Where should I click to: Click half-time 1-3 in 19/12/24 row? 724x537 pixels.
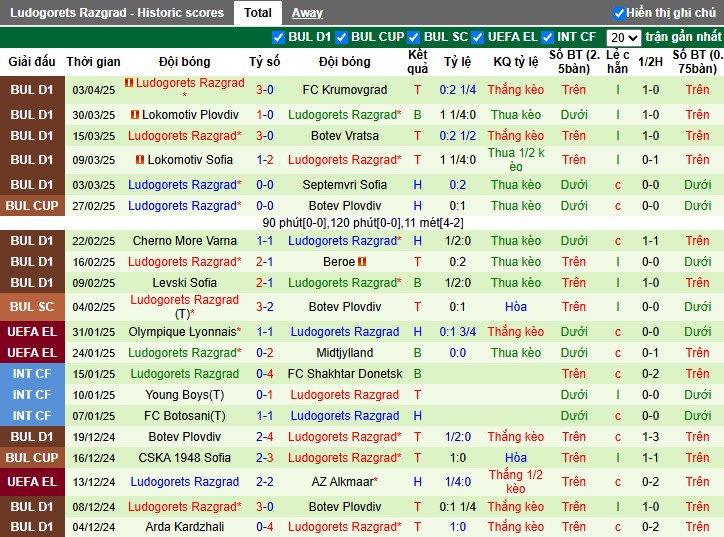(x=650, y=437)
